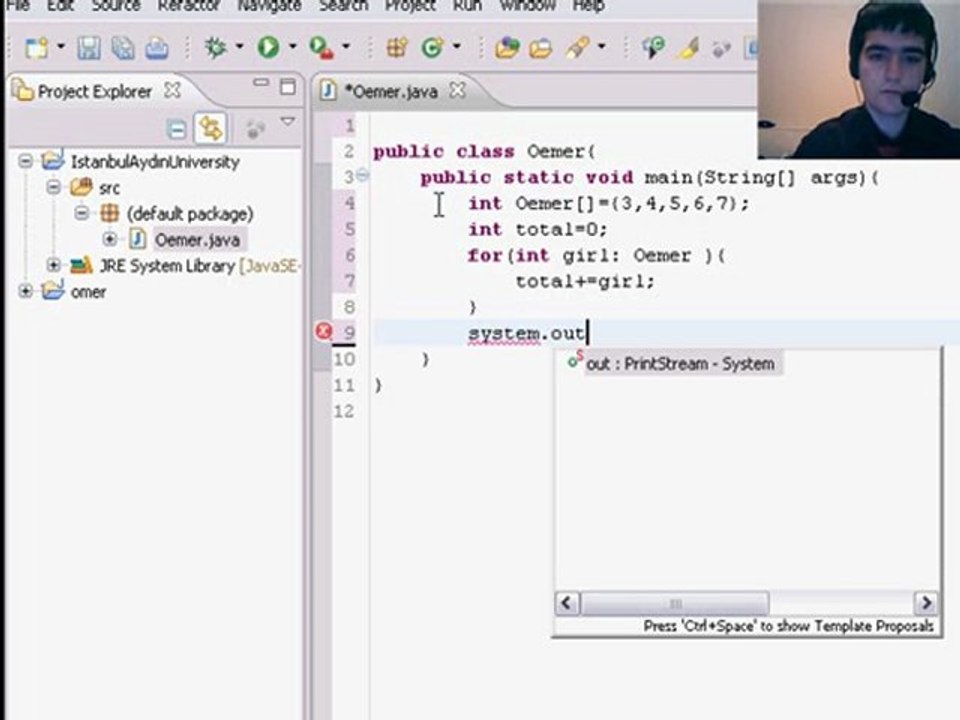Toggle Link with Editor in Project Explorer
Viewport: 960px width, 720px height.
pos(210,129)
